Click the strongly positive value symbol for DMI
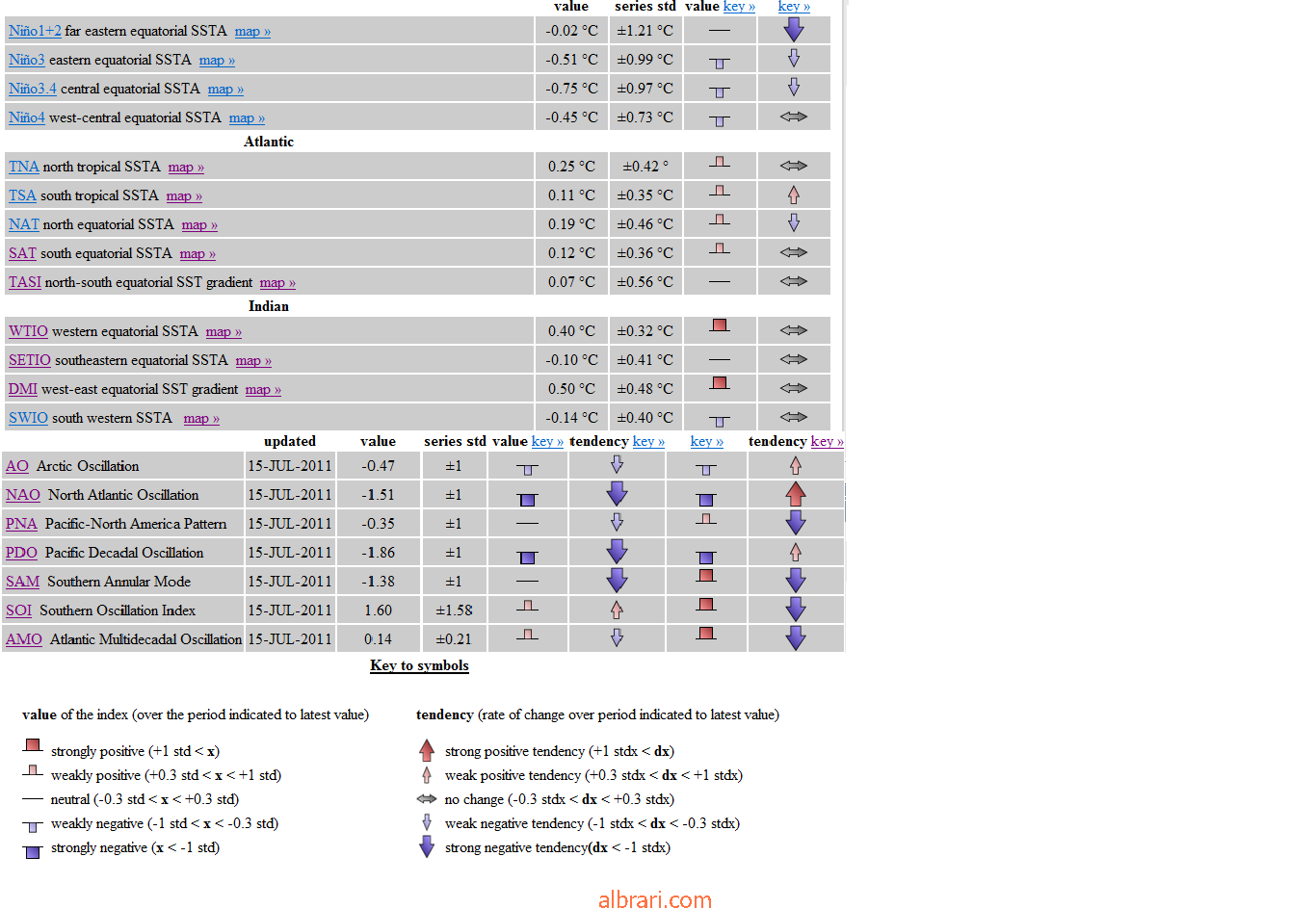Image resolution: width=1316 pixels, height=909 pixels. click(x=720, y=383)
